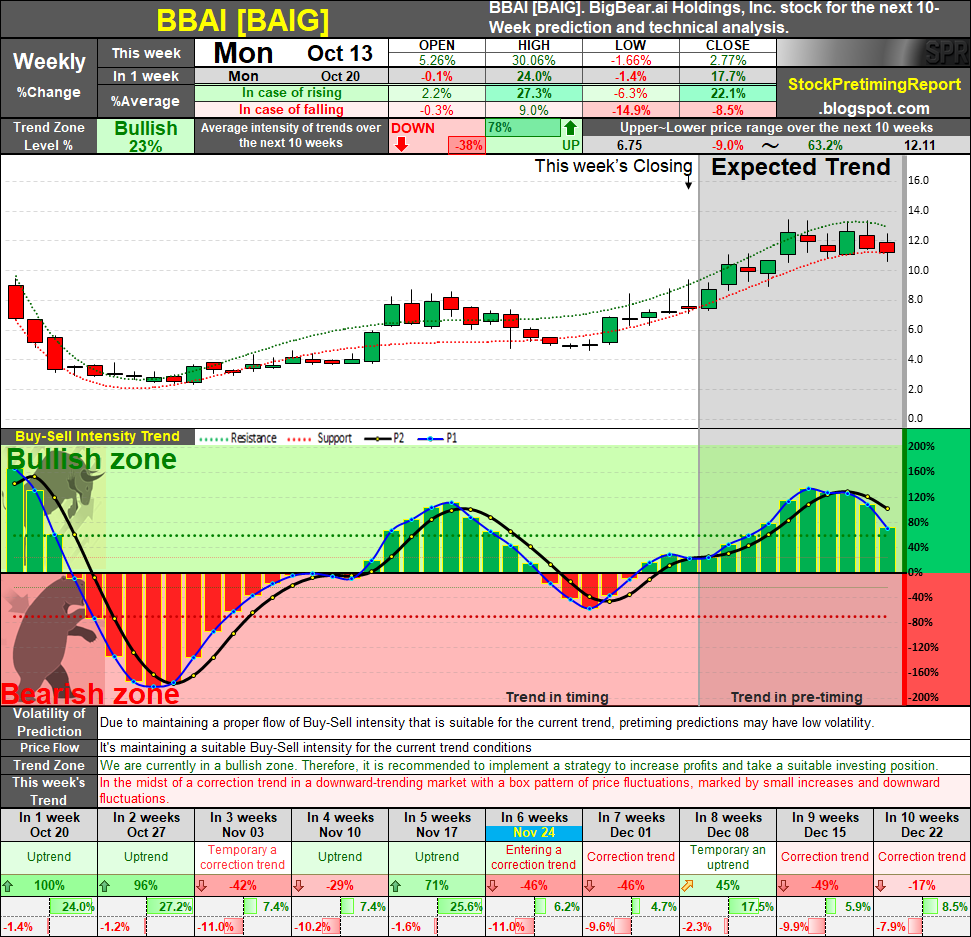Click the orange diagonal arrow beside 45%
Viewport: 971px width, 937px height.
[x=687, y=886]
